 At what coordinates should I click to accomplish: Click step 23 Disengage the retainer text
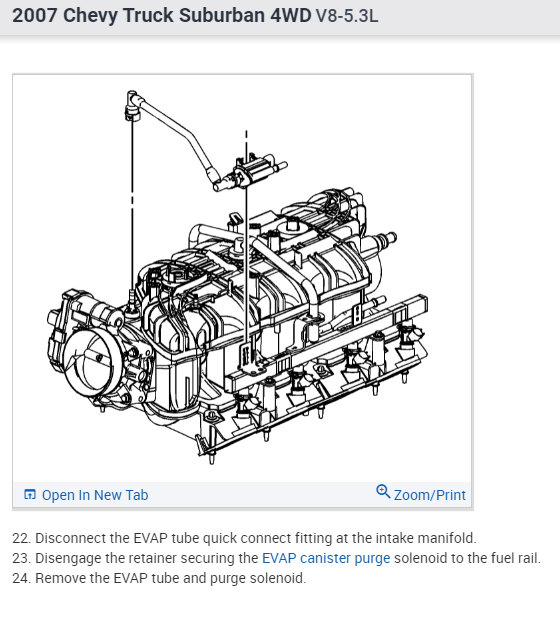pyautogui.click(x=276, y=558)
